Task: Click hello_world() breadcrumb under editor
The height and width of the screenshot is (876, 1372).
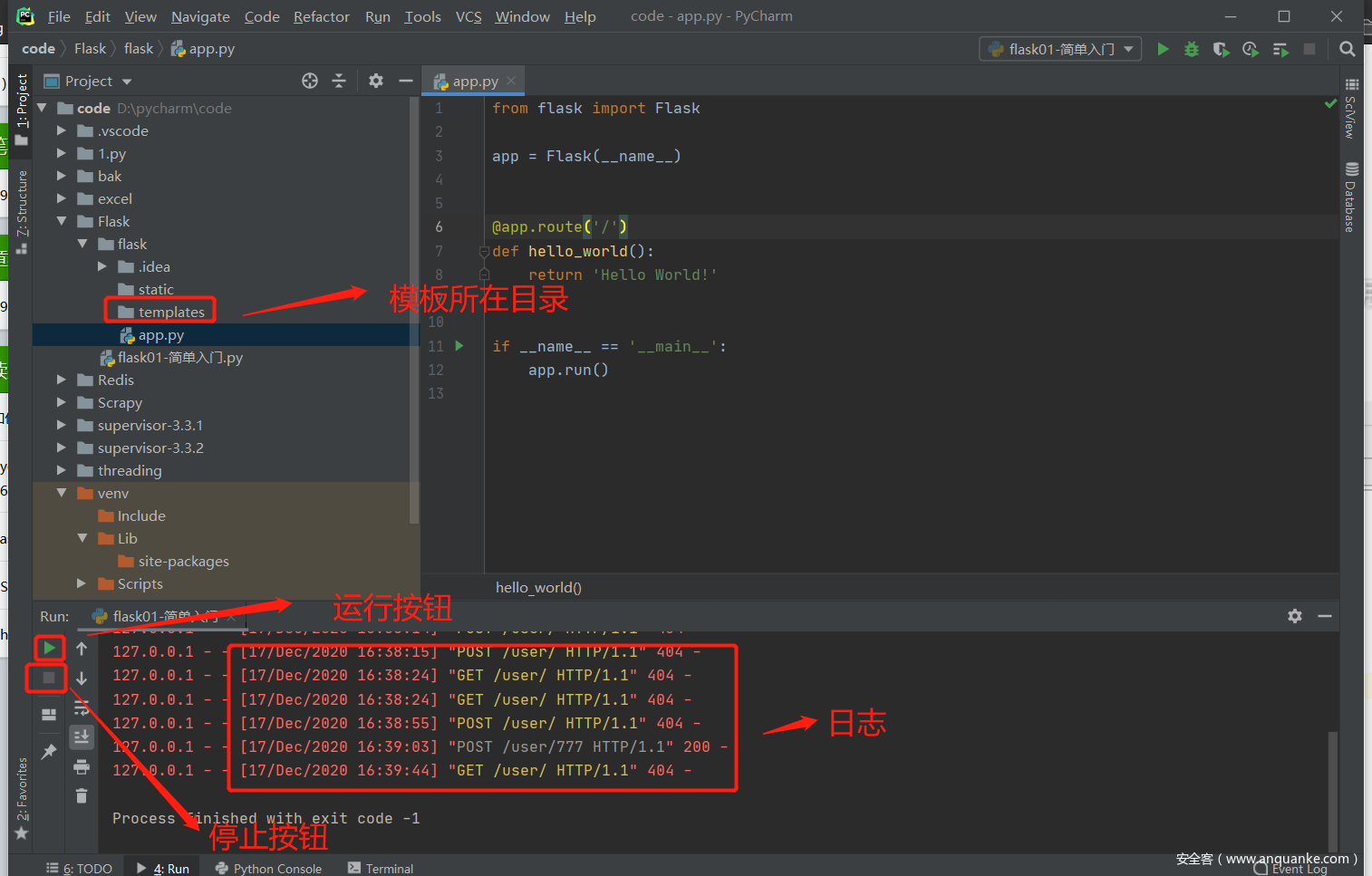Action: pos(538,587)
